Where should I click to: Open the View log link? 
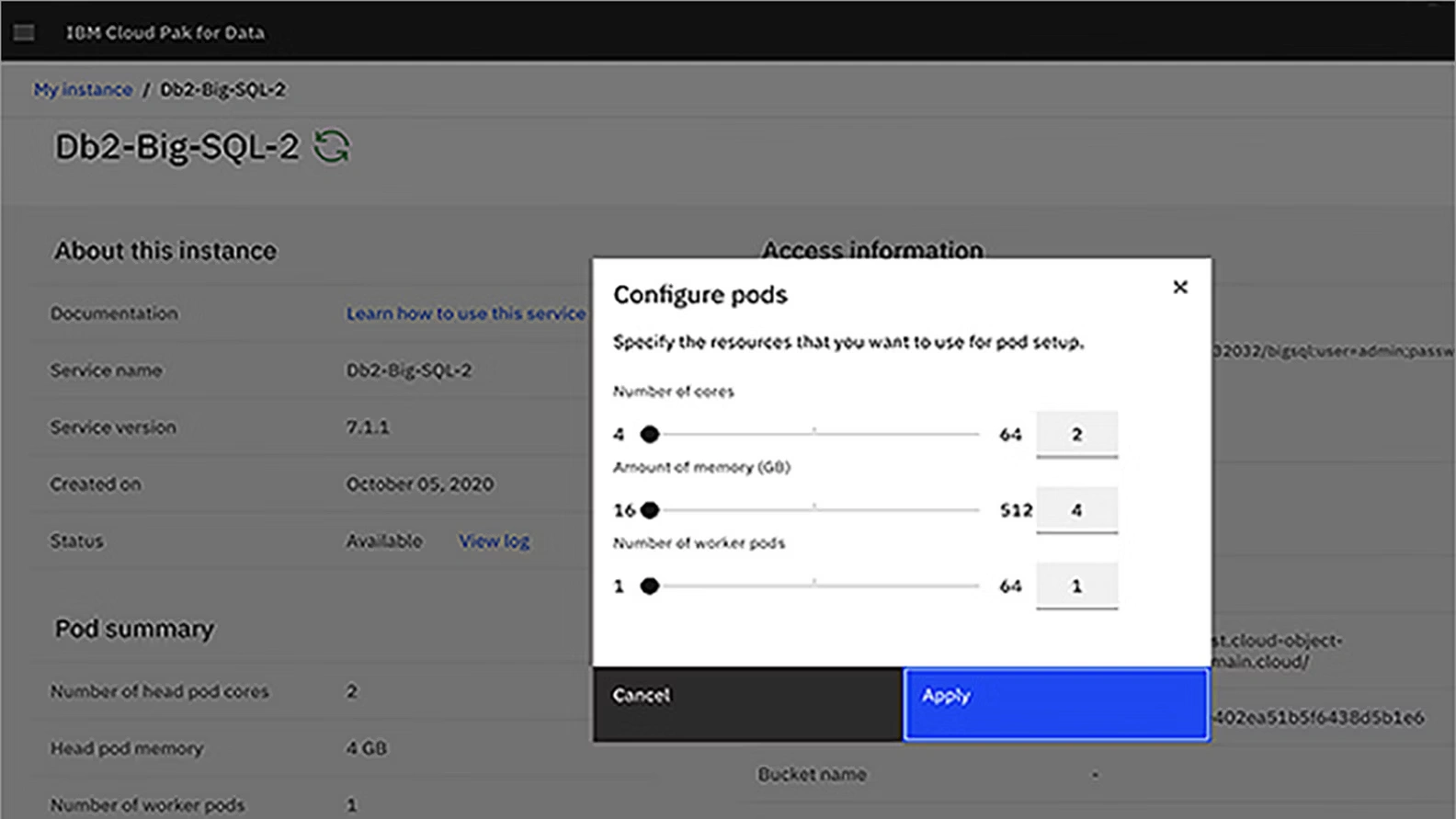pos(494,541)
